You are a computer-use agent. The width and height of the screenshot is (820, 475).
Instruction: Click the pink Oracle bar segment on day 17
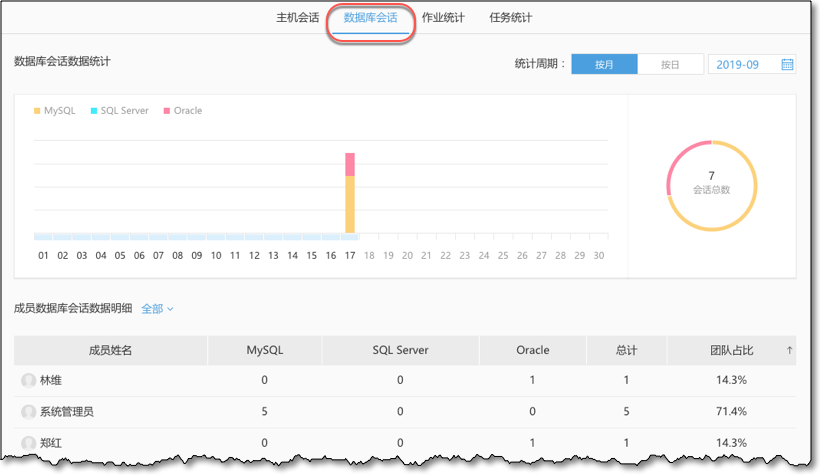350,164
